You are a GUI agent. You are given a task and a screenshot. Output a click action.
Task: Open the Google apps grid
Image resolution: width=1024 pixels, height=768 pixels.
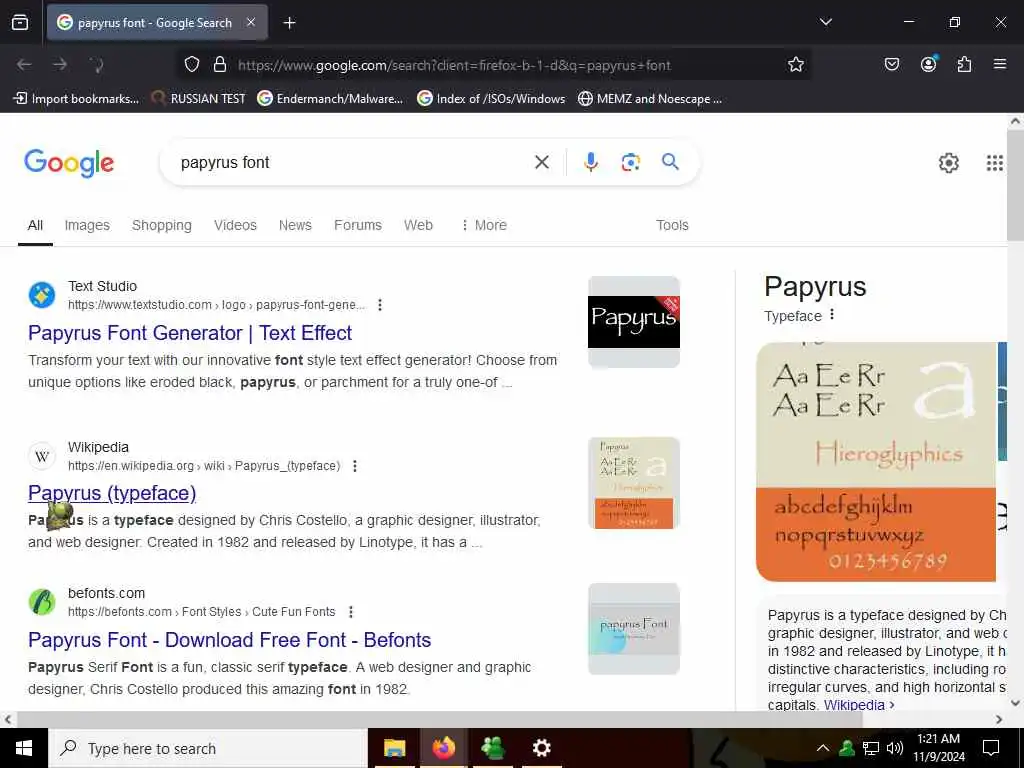click(x=994, y=163)
